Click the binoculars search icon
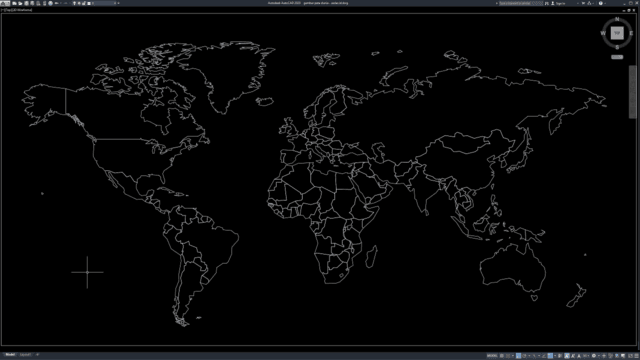This screenshot has height=360, width=640. [x=547, y=3]
